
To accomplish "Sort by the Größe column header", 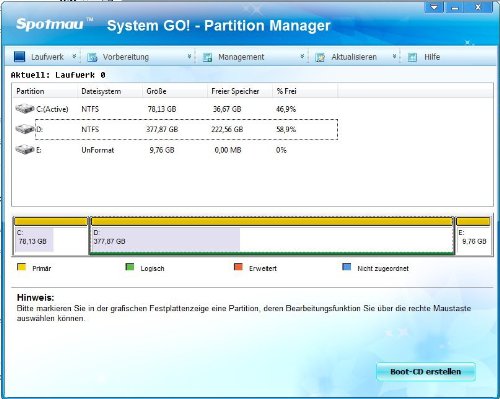I will pyautogui.click(x=175, y=91).
